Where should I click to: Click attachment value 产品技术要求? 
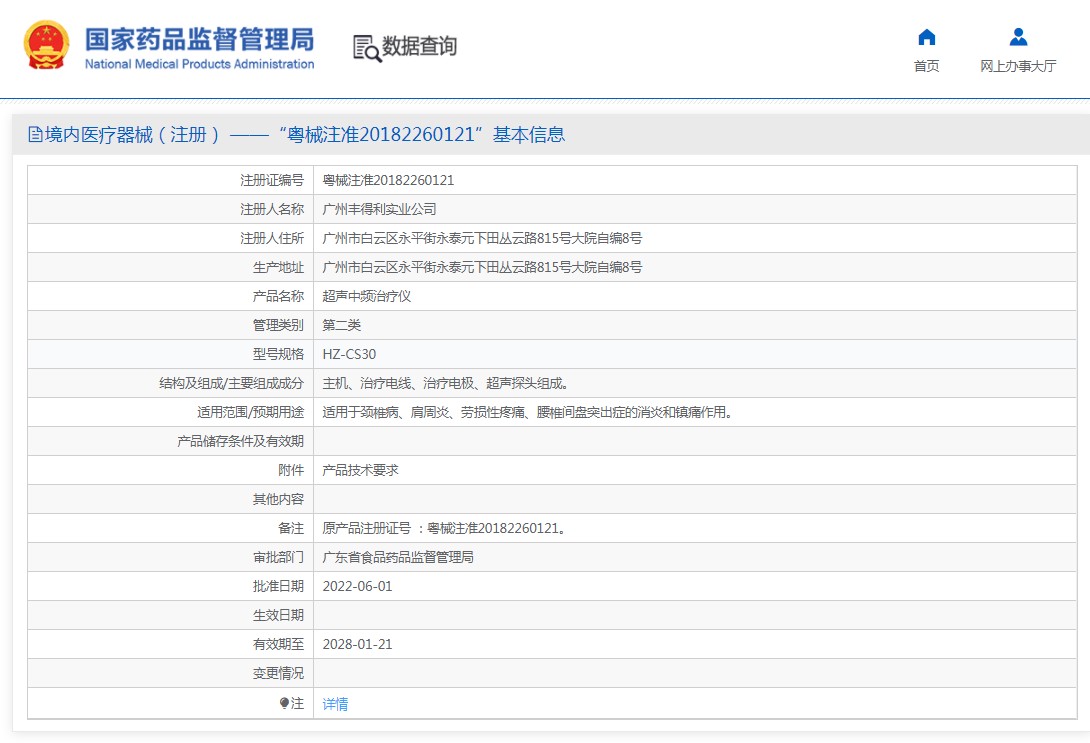click(361, 471)
